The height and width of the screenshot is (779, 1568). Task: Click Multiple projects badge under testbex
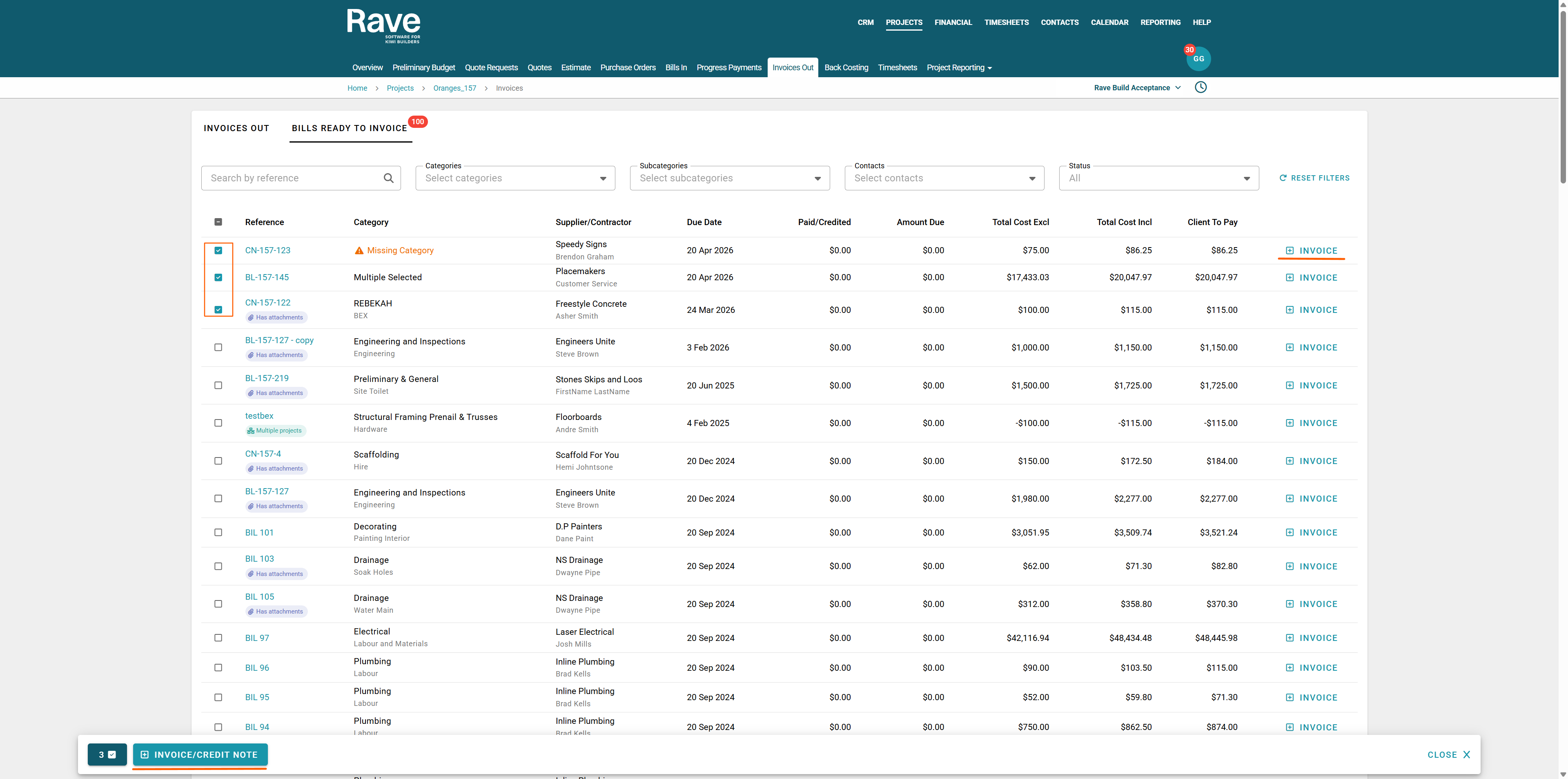[x=275, y=431]
